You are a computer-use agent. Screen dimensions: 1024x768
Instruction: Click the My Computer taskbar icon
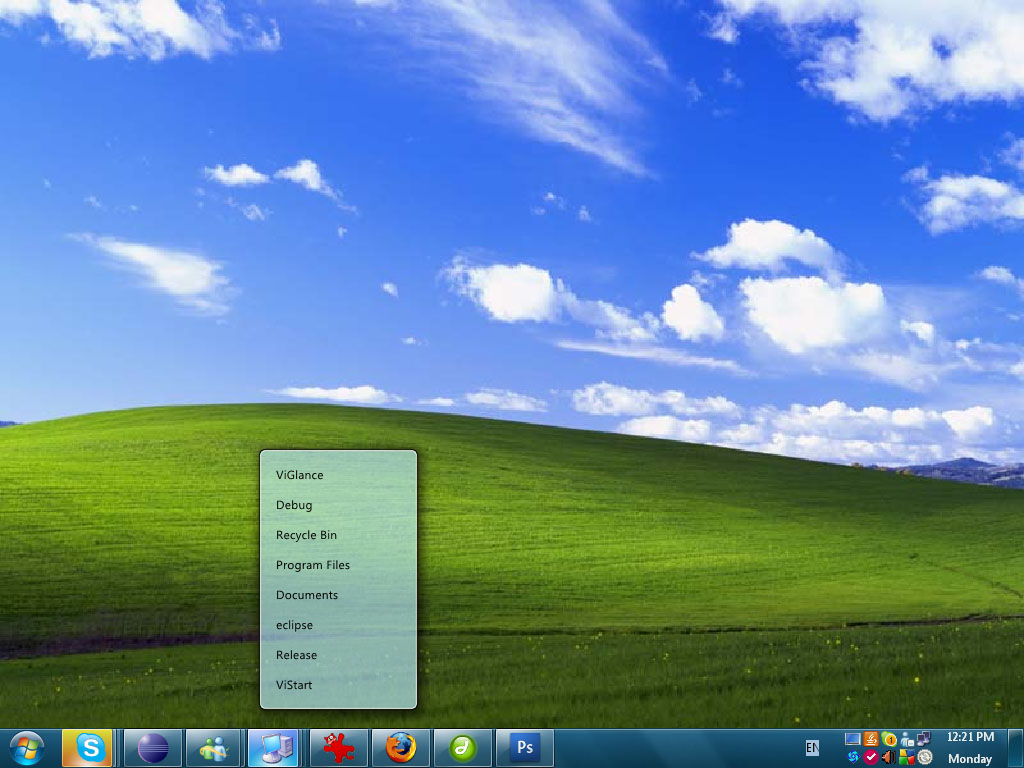[273, 747]
